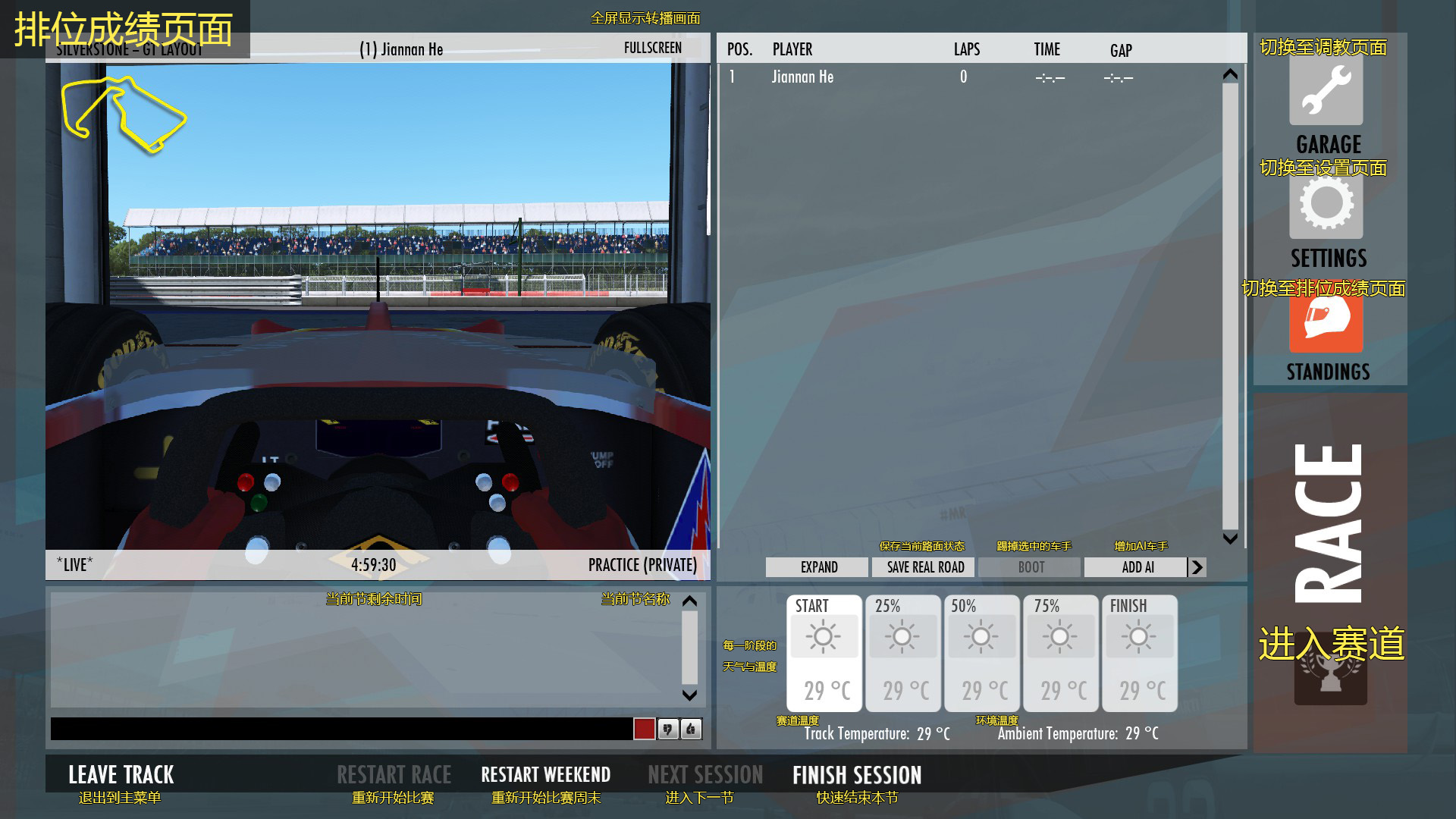
Task: Click the 75% weather sun icon
Action: 1060,637
